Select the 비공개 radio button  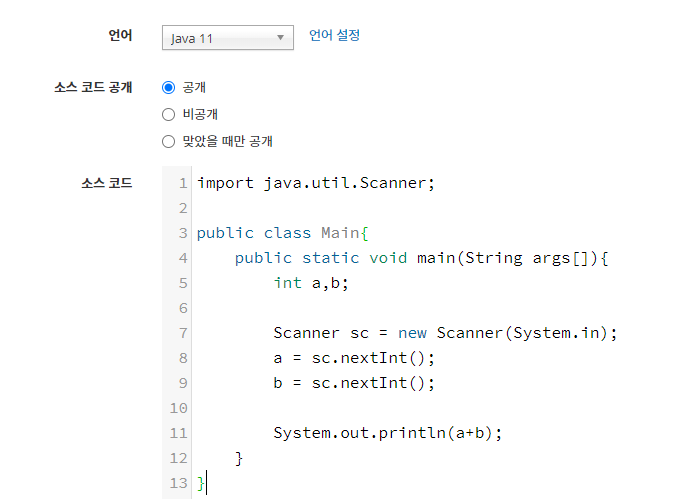click(168, 114)
